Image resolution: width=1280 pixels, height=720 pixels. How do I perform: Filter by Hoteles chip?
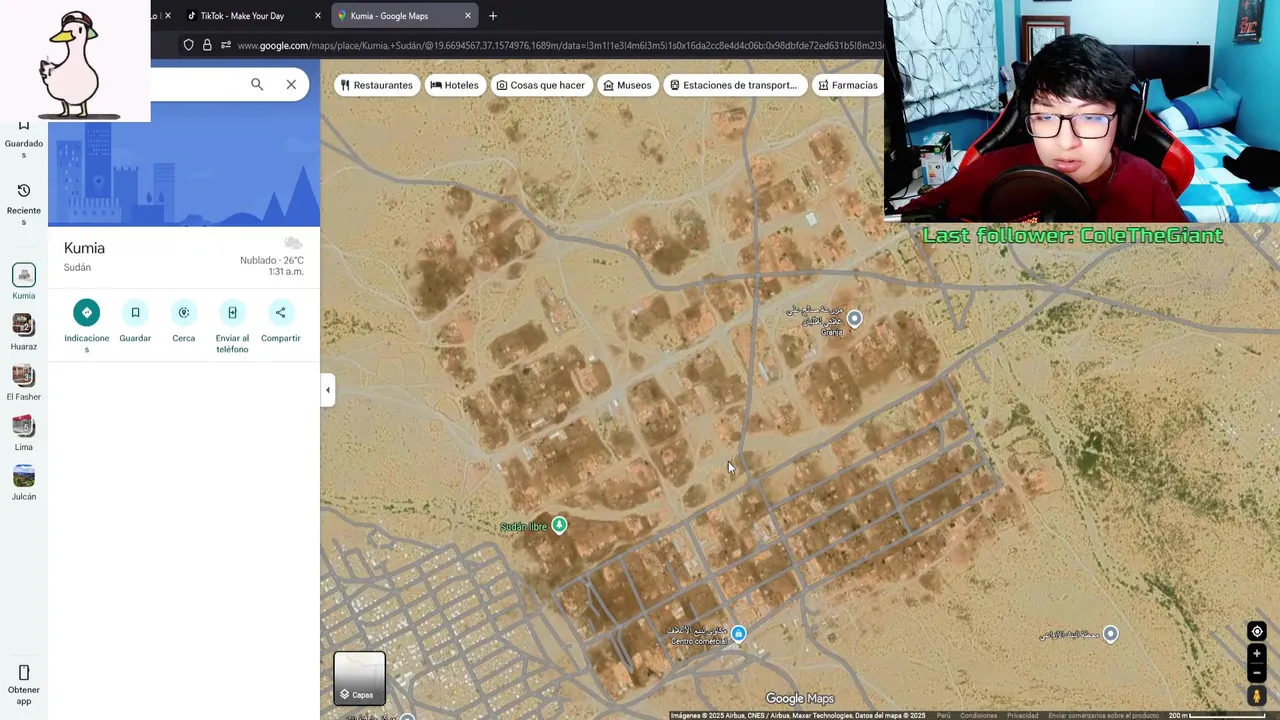tap(454, 85)
